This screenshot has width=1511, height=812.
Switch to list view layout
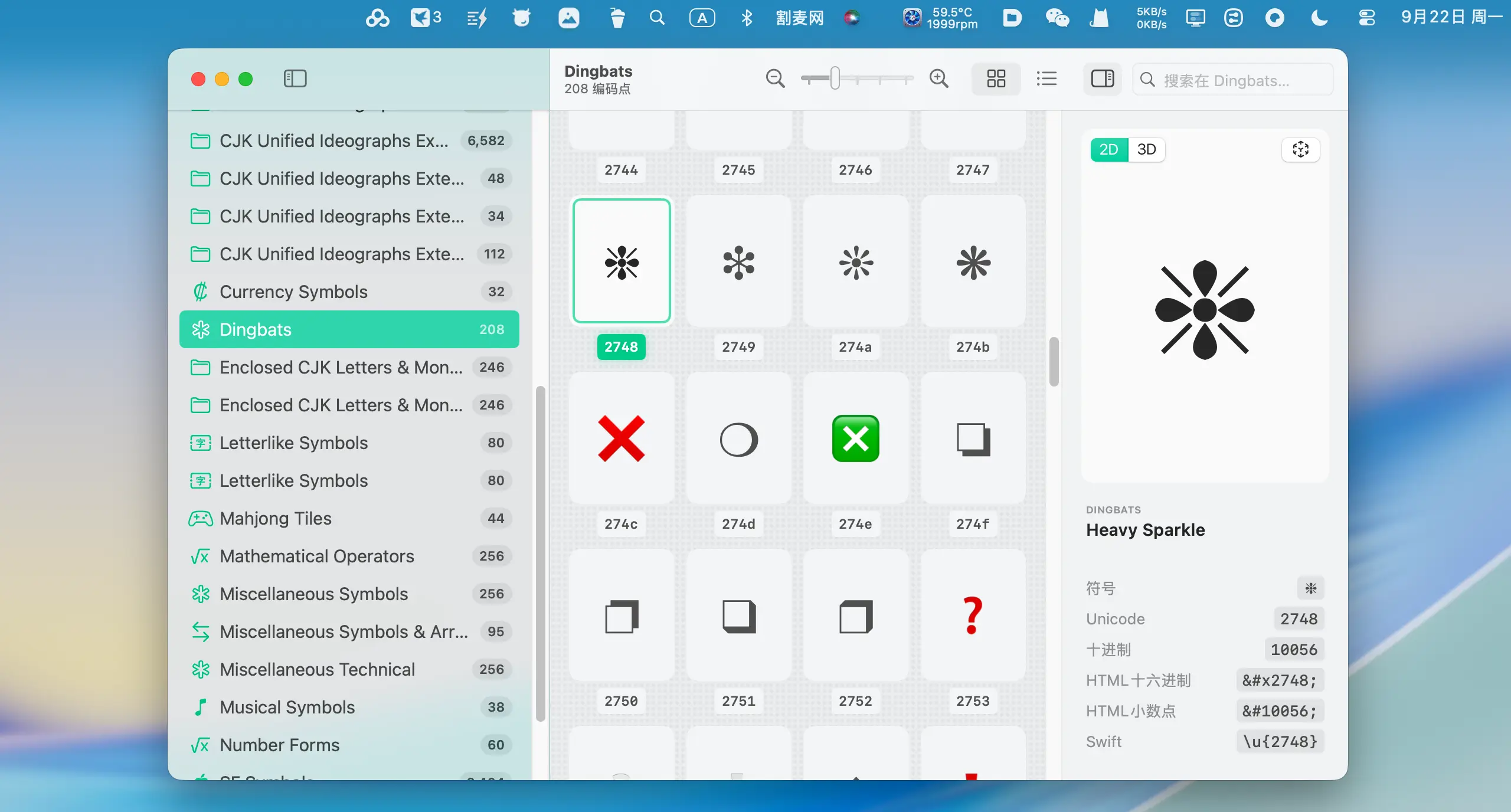tap(1046, 78)
